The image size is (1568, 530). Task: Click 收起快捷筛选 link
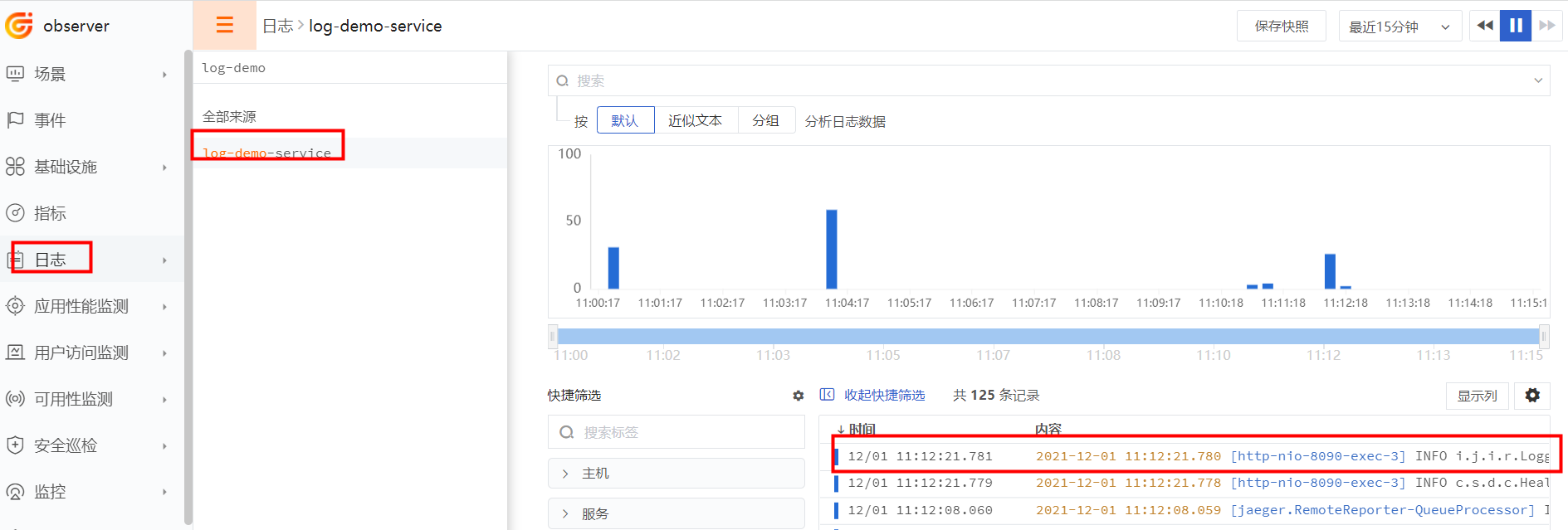click(x=884, y=395)
